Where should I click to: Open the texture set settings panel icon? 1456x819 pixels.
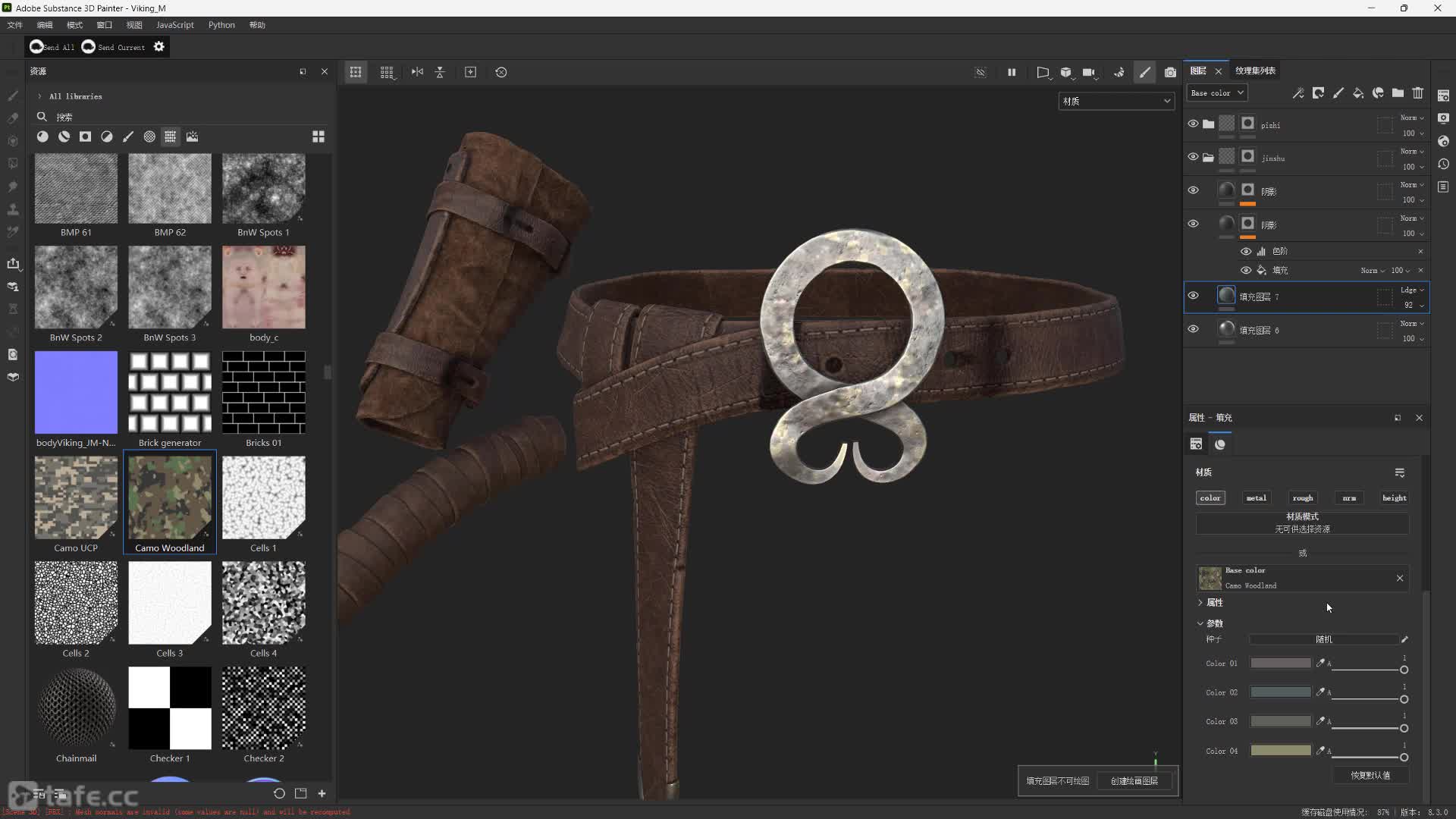click(x=1443, y=96)
